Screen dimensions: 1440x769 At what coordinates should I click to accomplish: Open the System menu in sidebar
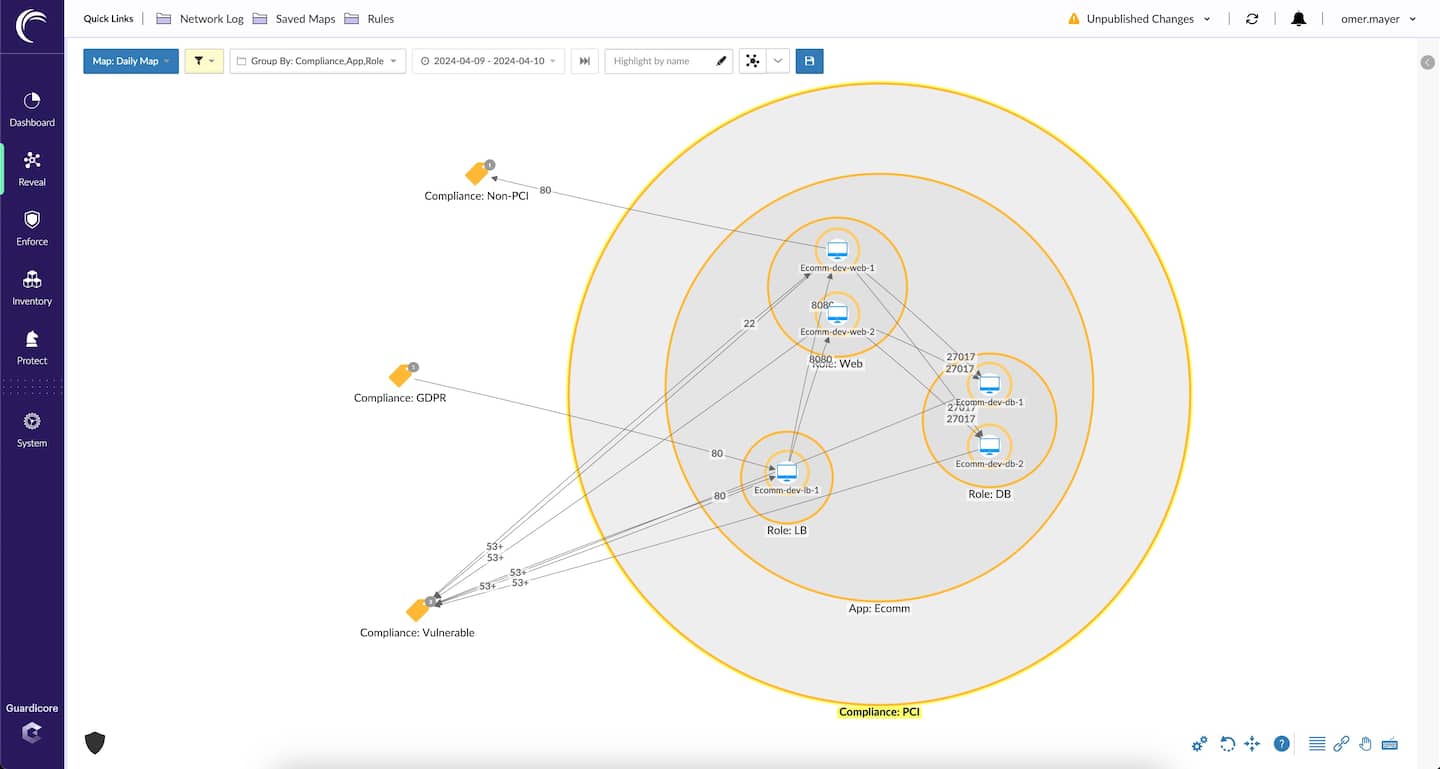32,429
